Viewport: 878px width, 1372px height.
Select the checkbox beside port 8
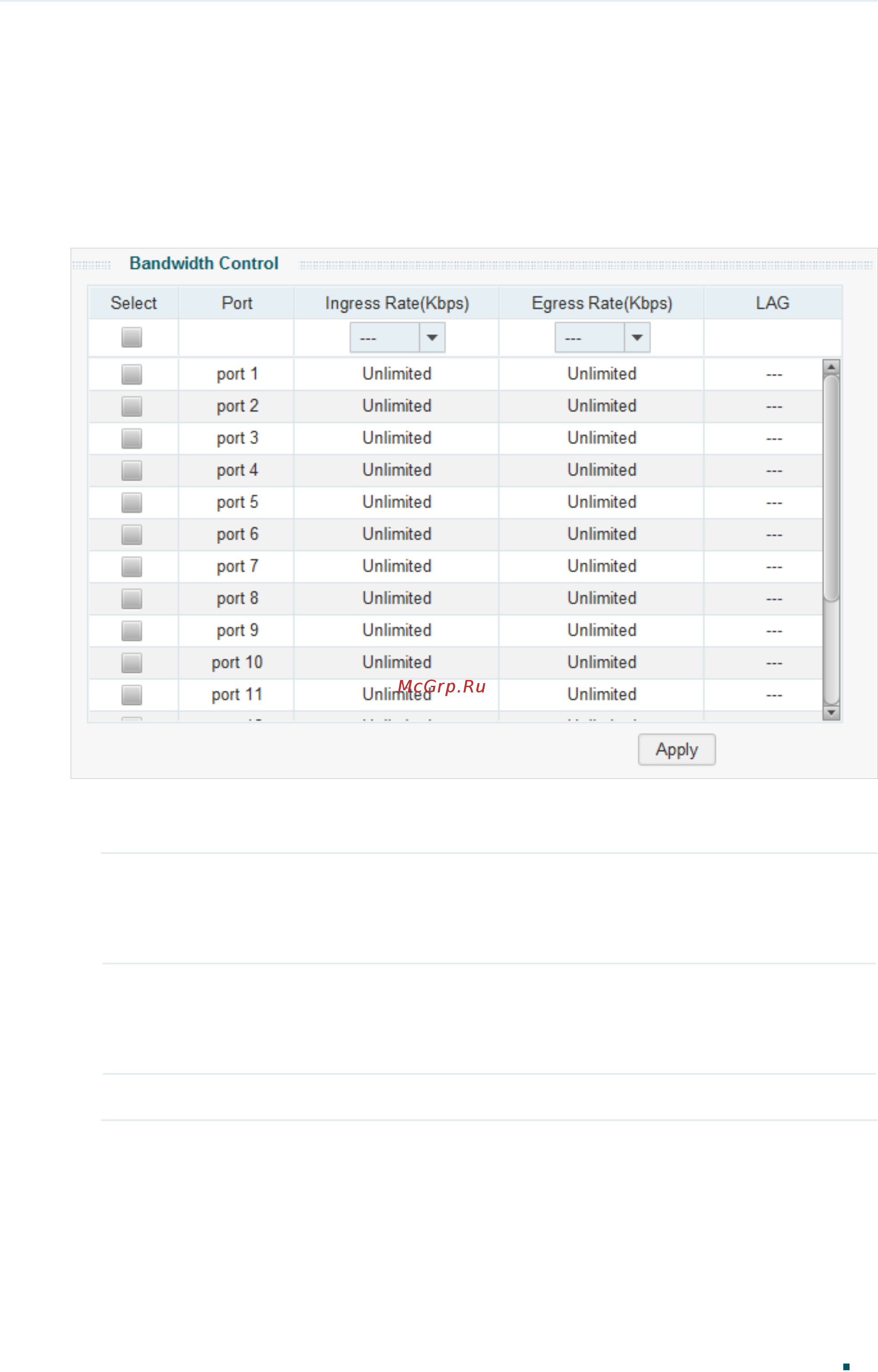click(132, 599)
